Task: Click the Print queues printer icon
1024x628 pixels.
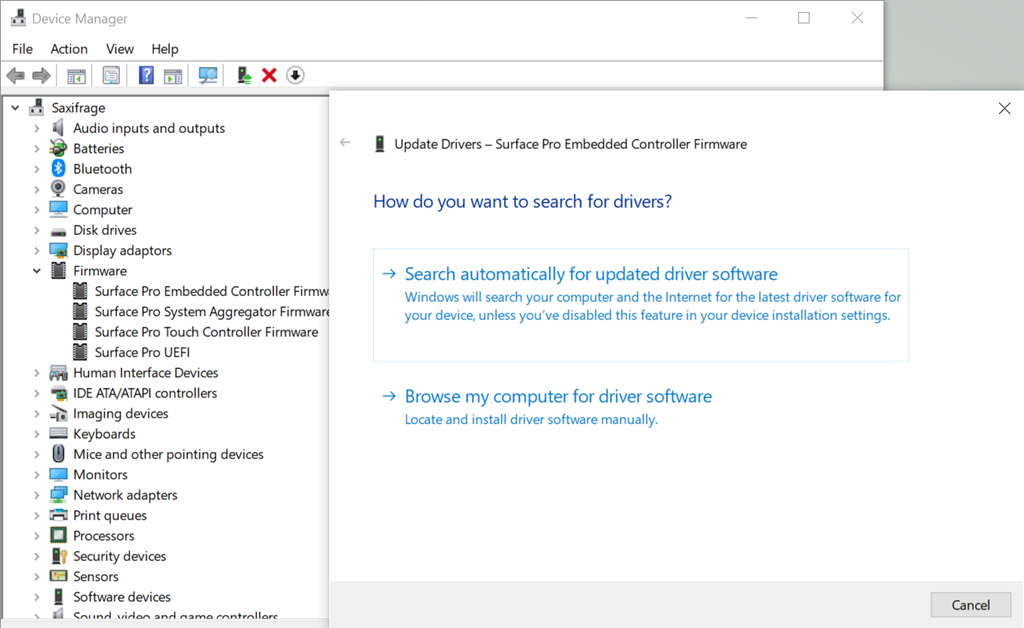Action: pyautogui.click(x=58, y=515)
